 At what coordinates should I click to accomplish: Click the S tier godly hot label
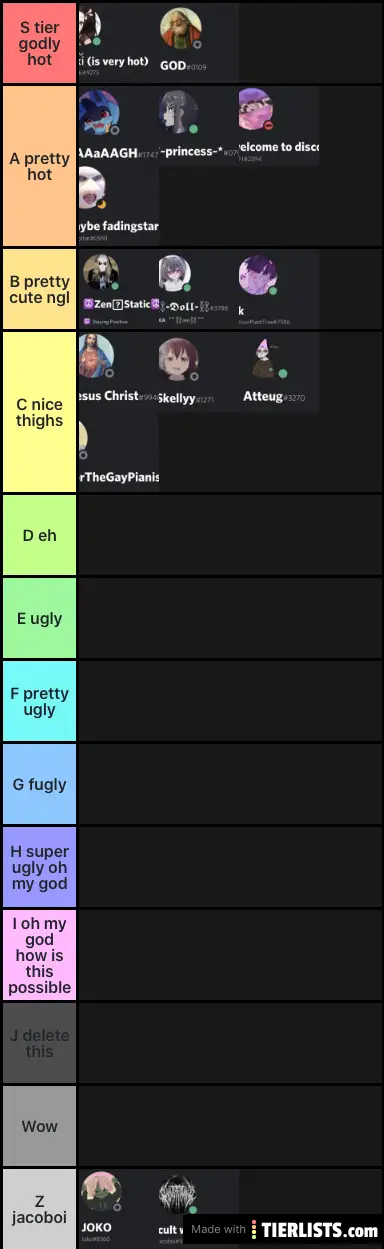pos(39,43)
